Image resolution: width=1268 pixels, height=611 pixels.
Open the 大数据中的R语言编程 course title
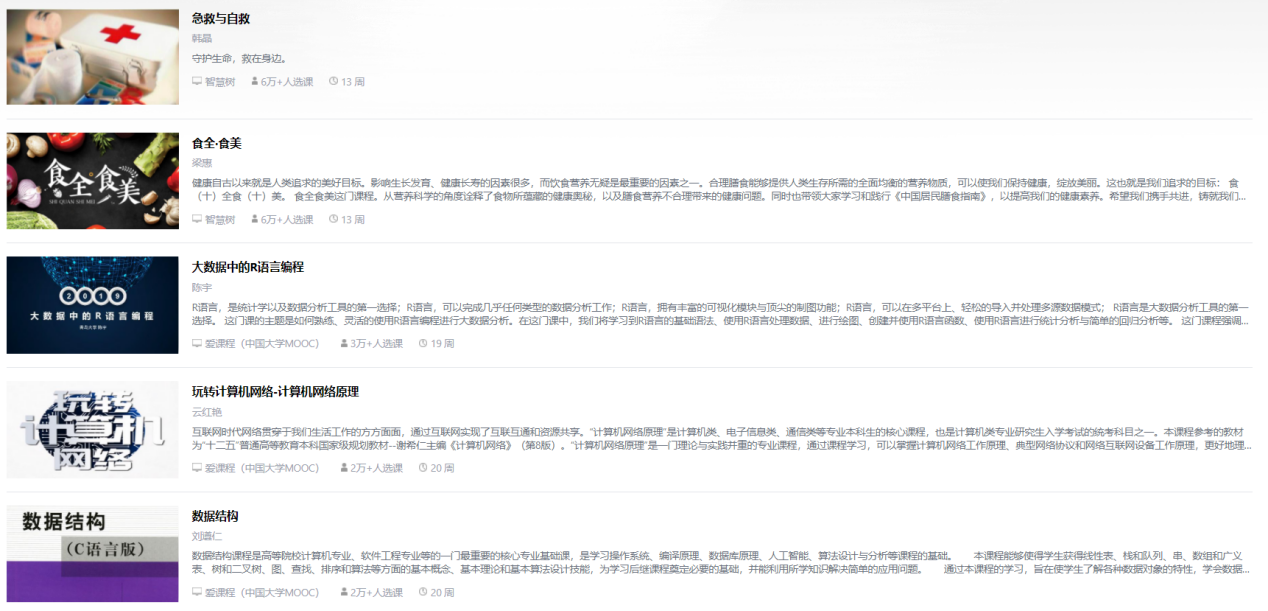coord(248,267)
